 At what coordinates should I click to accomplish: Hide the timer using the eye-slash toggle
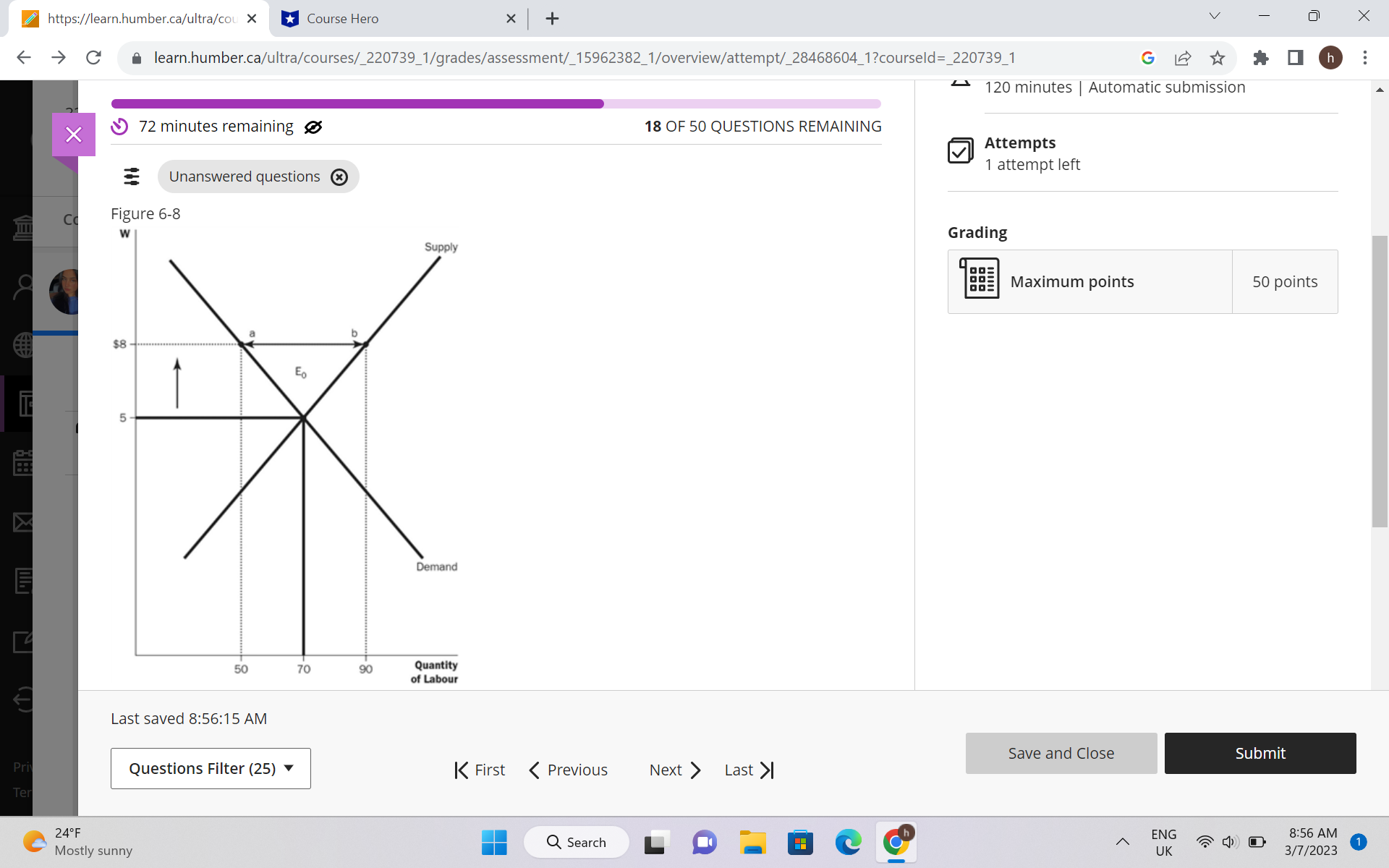313,127
